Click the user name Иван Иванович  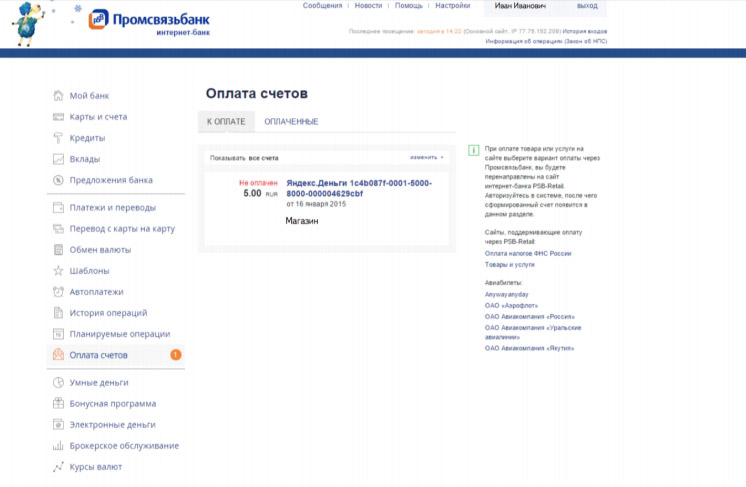point(520,6)
